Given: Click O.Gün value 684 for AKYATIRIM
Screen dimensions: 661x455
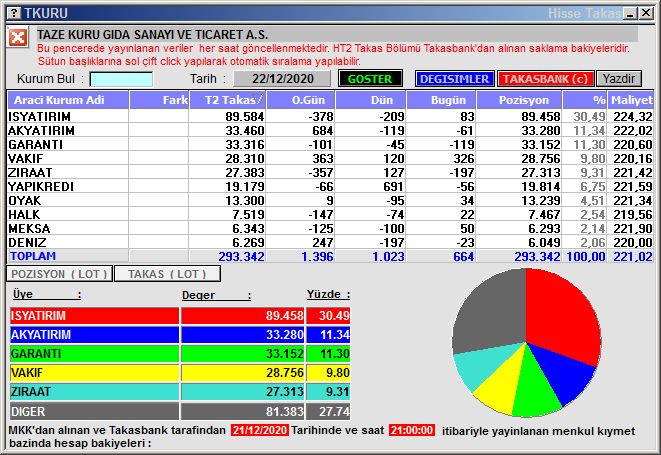Looking at the screenshot, I should (323, 130).
